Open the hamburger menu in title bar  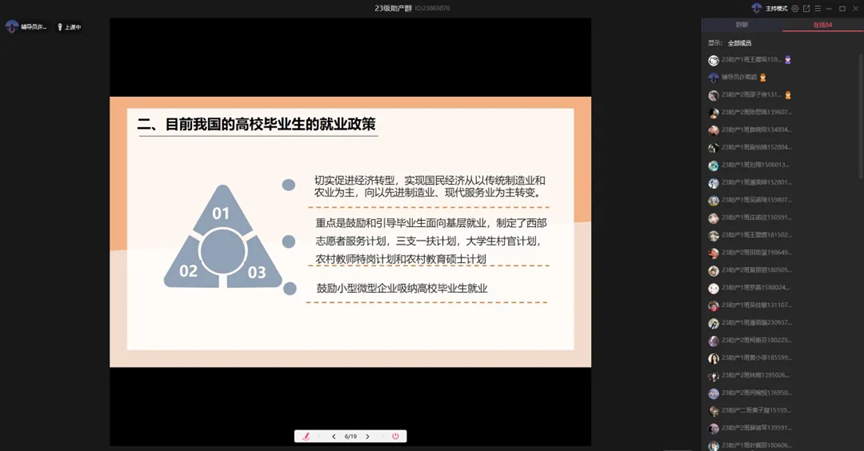(x=819, y=8)
